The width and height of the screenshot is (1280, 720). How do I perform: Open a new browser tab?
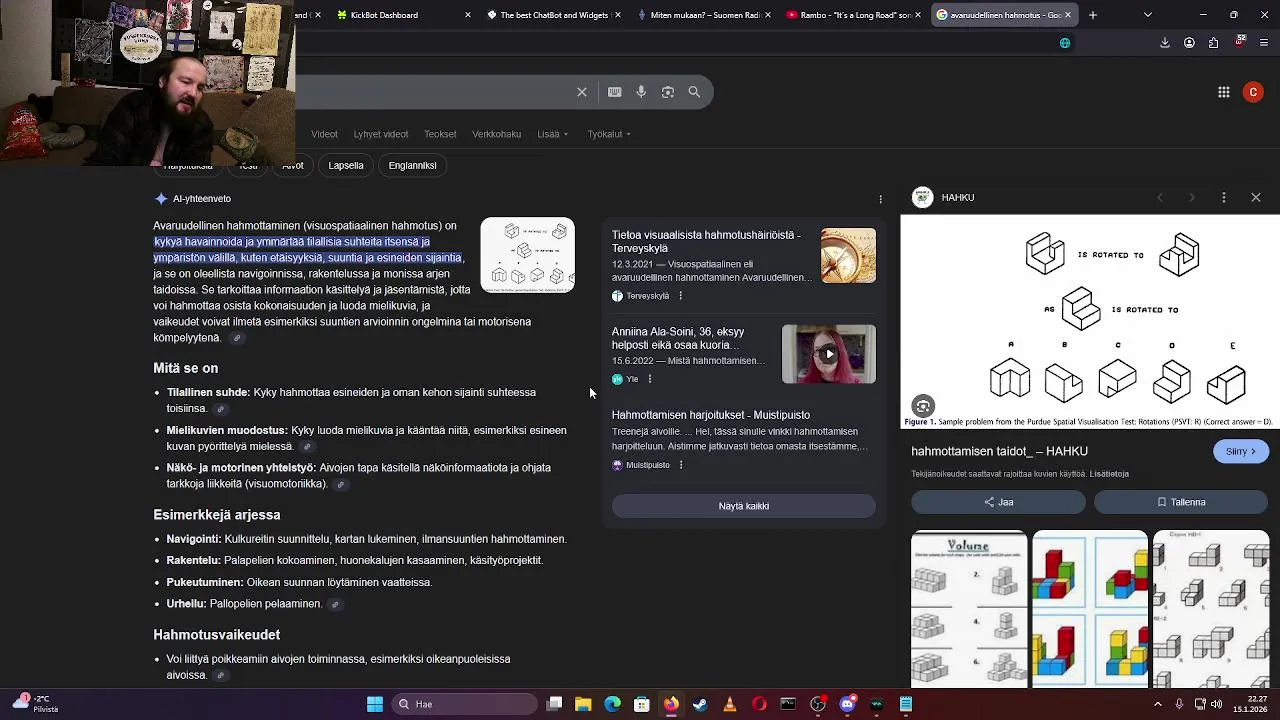point(1093,15)
